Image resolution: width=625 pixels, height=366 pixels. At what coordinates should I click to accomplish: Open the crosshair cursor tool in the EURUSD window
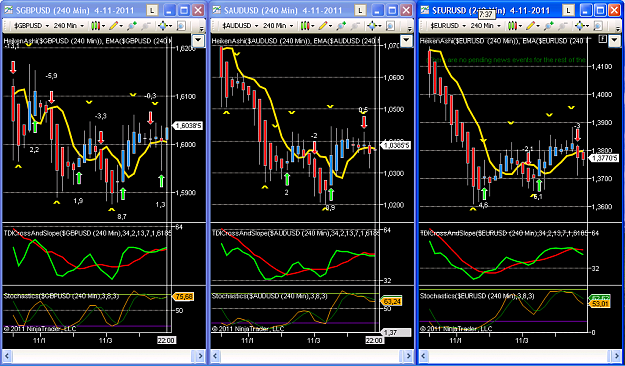581,26
